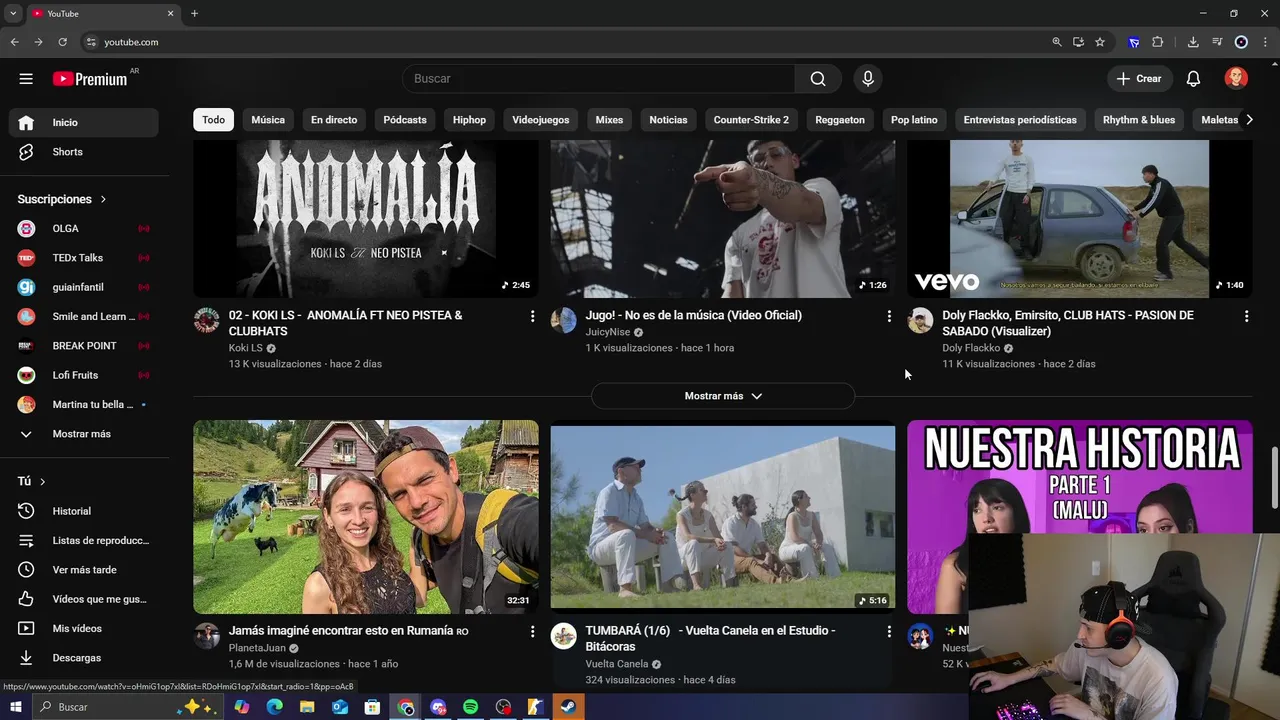Open the hamburger guide menu
This screenshot has width=1280, height=720.
point(26,79)
